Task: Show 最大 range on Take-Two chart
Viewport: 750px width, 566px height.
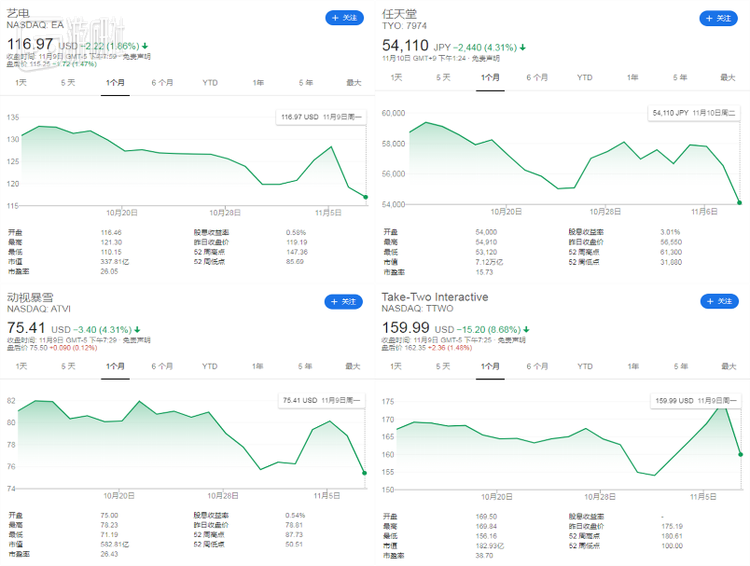Action: [728, 366]
